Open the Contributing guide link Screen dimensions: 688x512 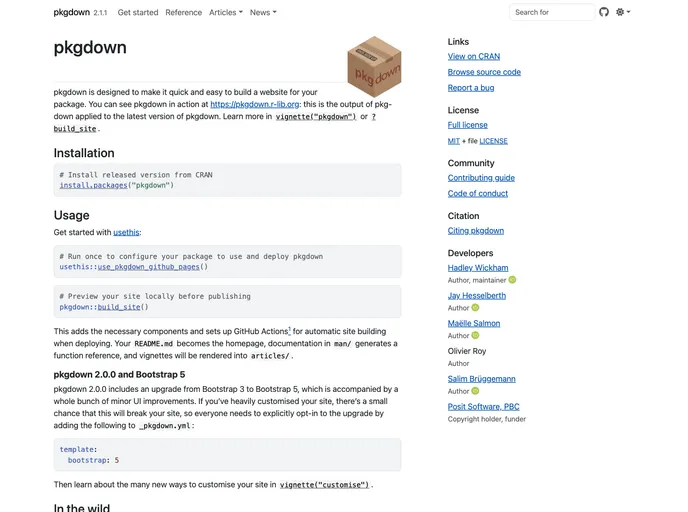[481, 178]
